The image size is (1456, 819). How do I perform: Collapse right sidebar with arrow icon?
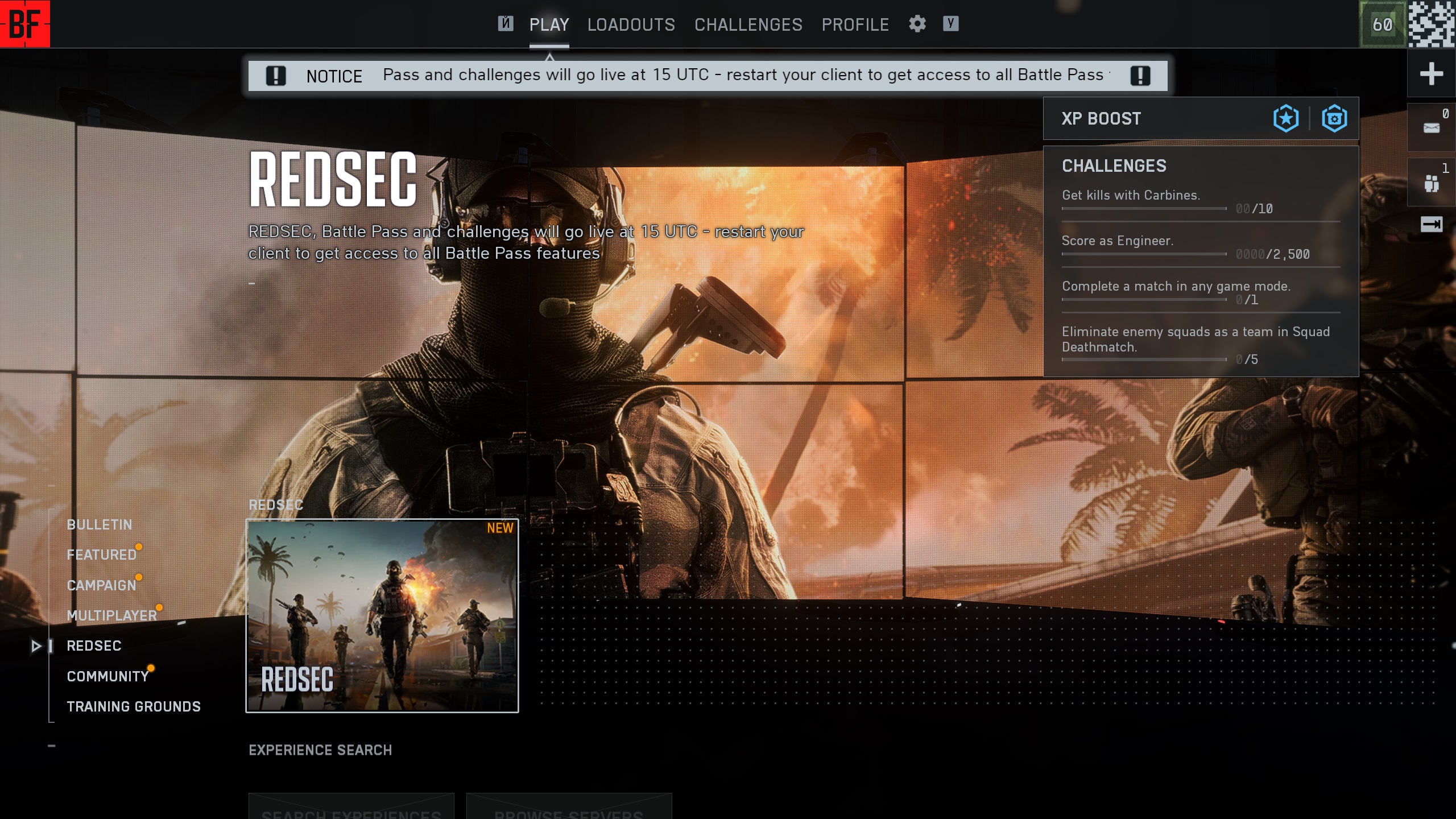(x=1431, y=224)
